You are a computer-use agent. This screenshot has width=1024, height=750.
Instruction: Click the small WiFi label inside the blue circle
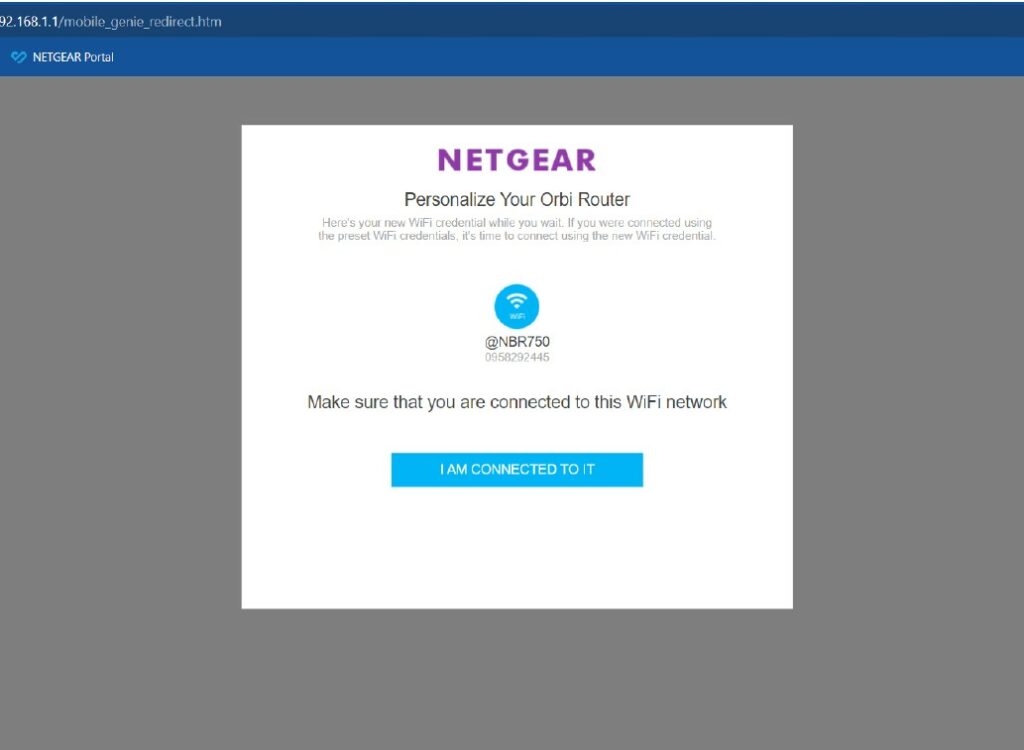tap(517, 317)
